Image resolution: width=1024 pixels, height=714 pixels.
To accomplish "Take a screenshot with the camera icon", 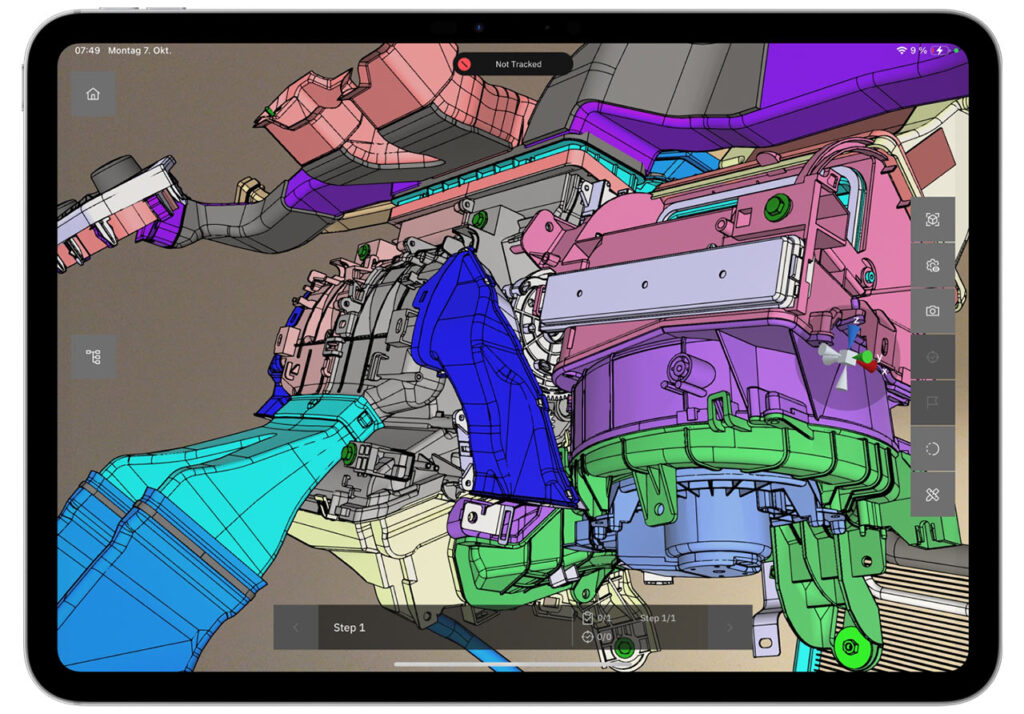I will [932, 311].
